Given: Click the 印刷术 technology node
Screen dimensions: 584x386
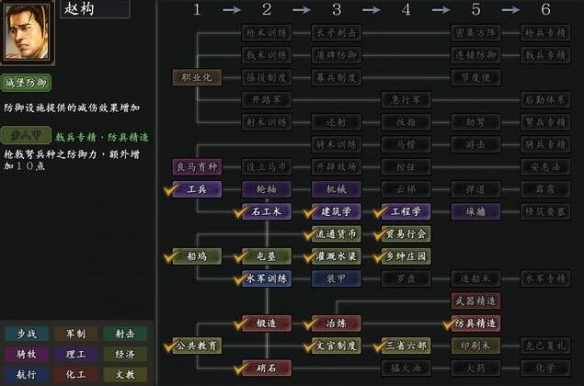Looking at the screenshot, I should [x=476, y=346].
